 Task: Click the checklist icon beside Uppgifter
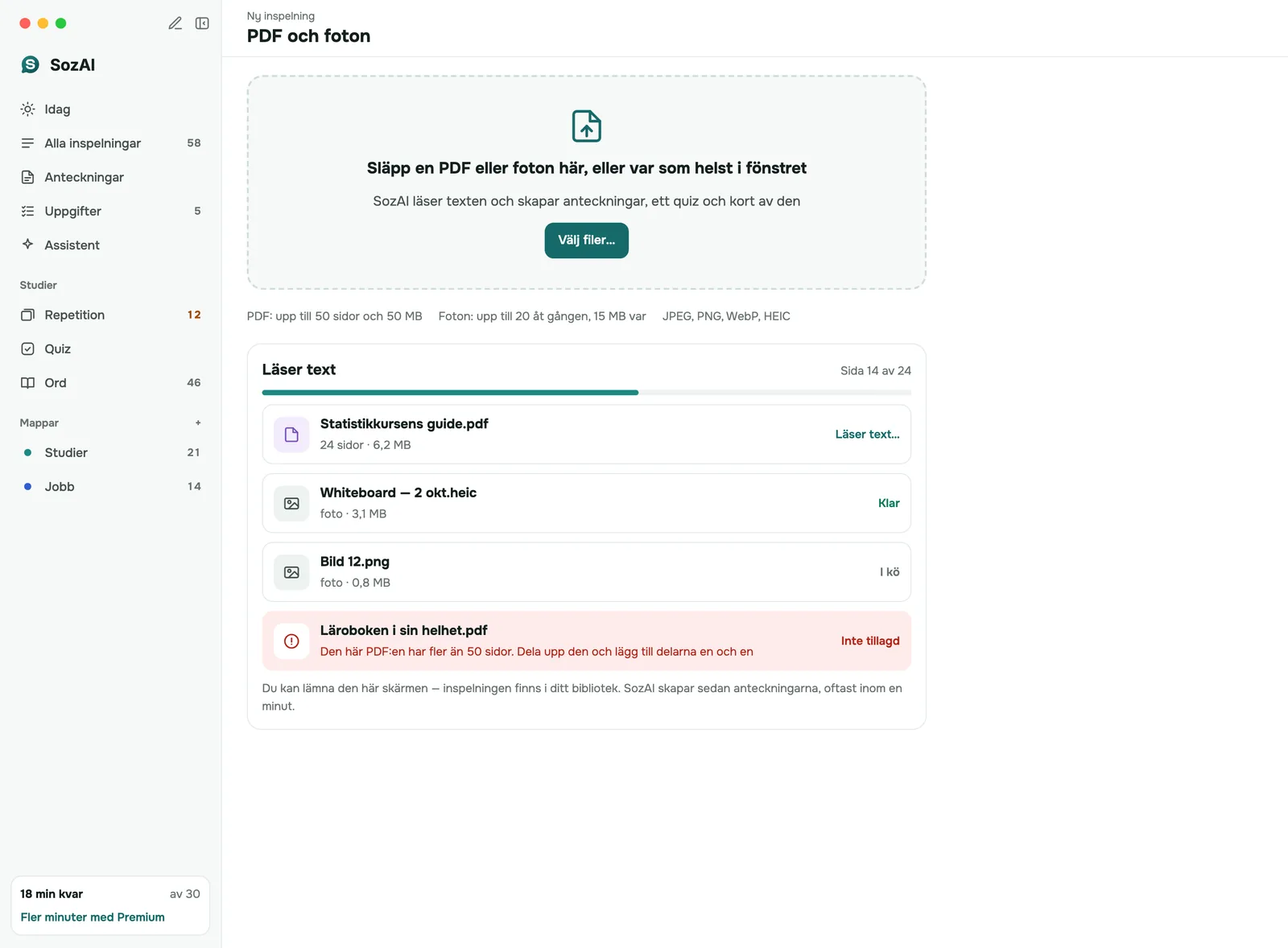pos(27,211)
